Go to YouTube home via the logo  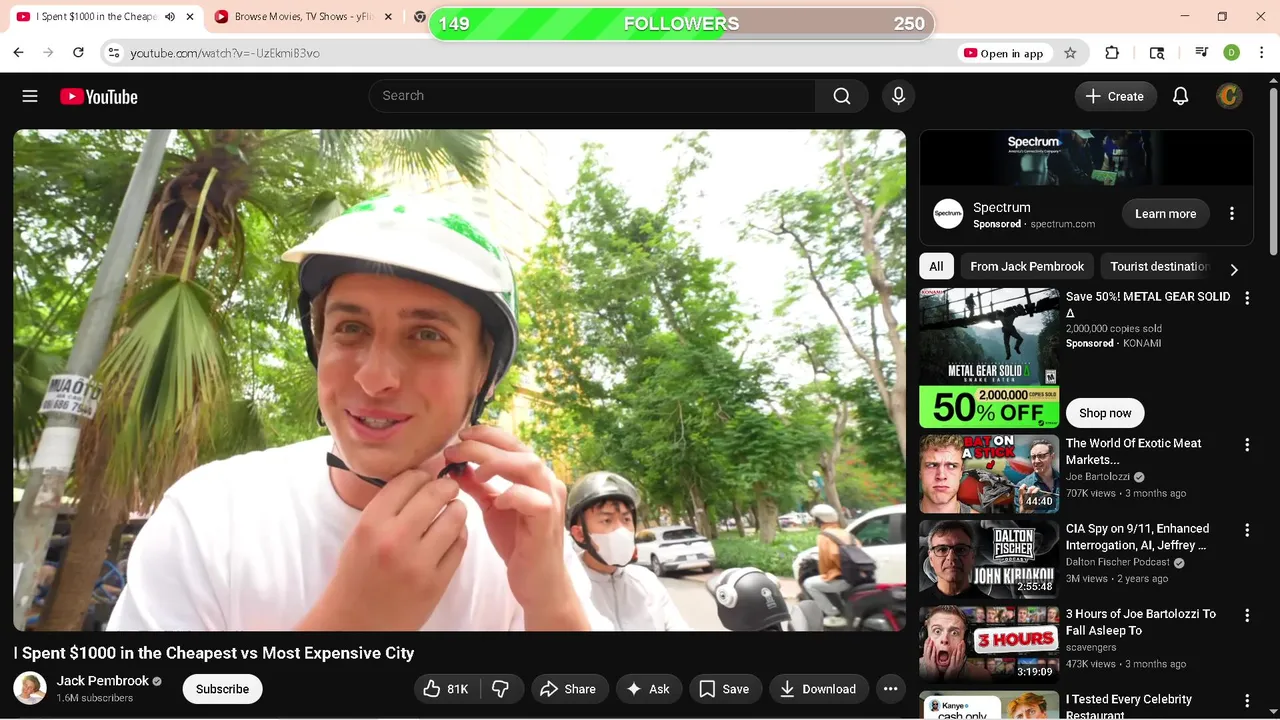(98, 97)
